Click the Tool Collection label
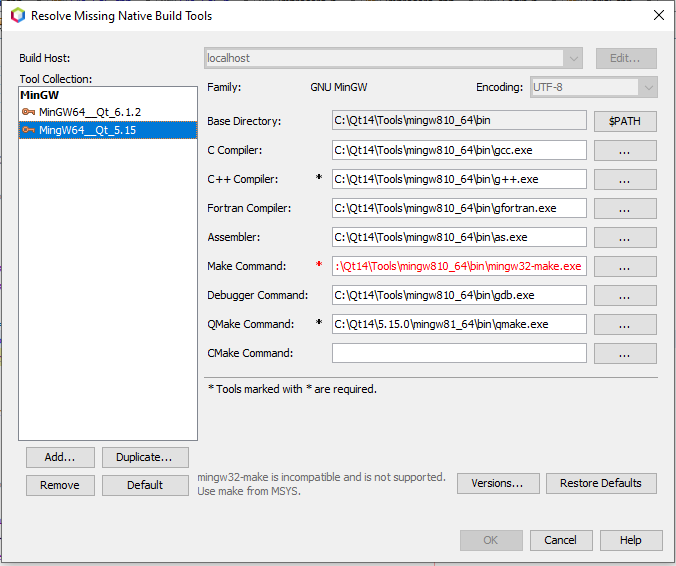The image size is (676, 566). [56, 79]
